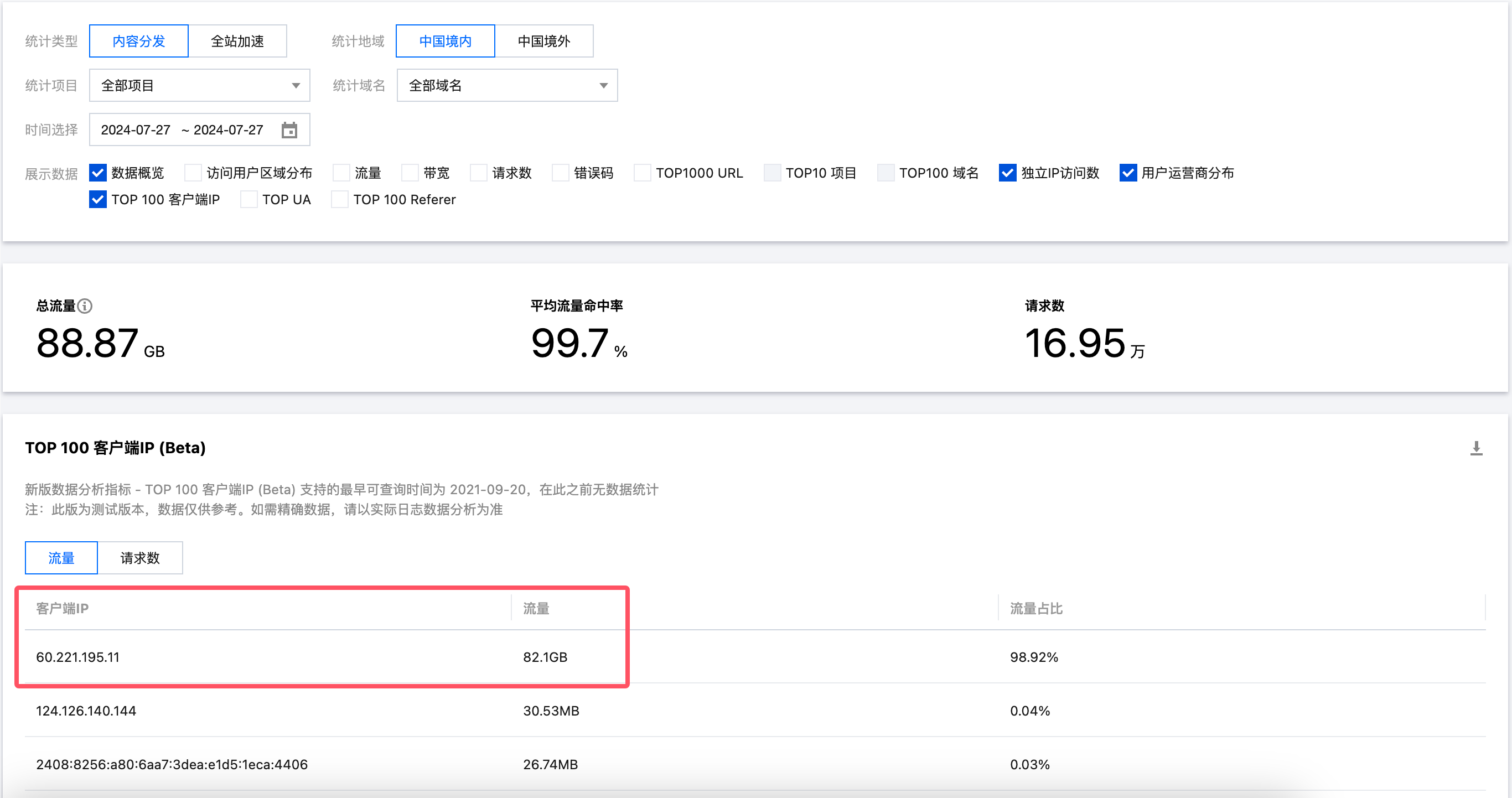Expand the 统计域名 全部域名 dropdown
This screenshot has width=1512, height=798.
507,86
